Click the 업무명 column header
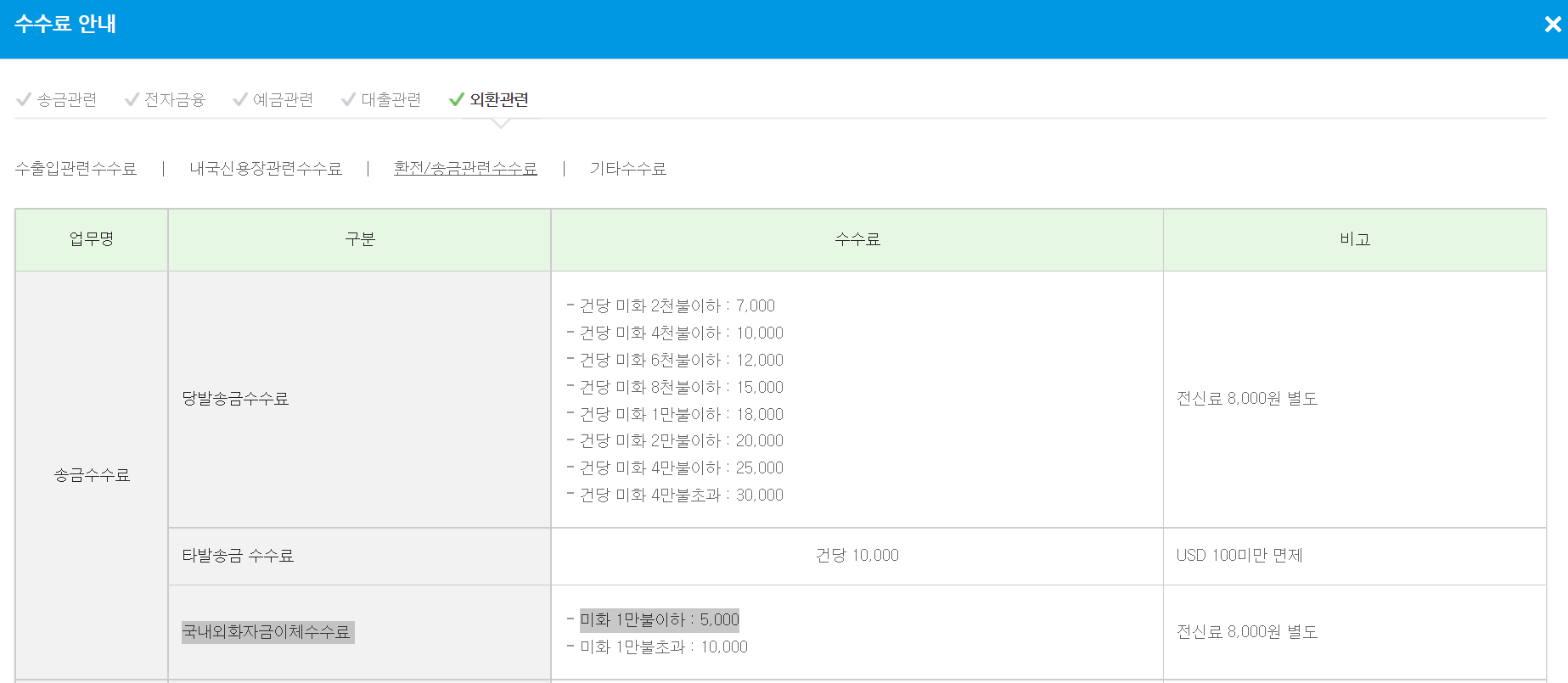The width and height of the screenshot is (1568, 683). coord(92,239)
